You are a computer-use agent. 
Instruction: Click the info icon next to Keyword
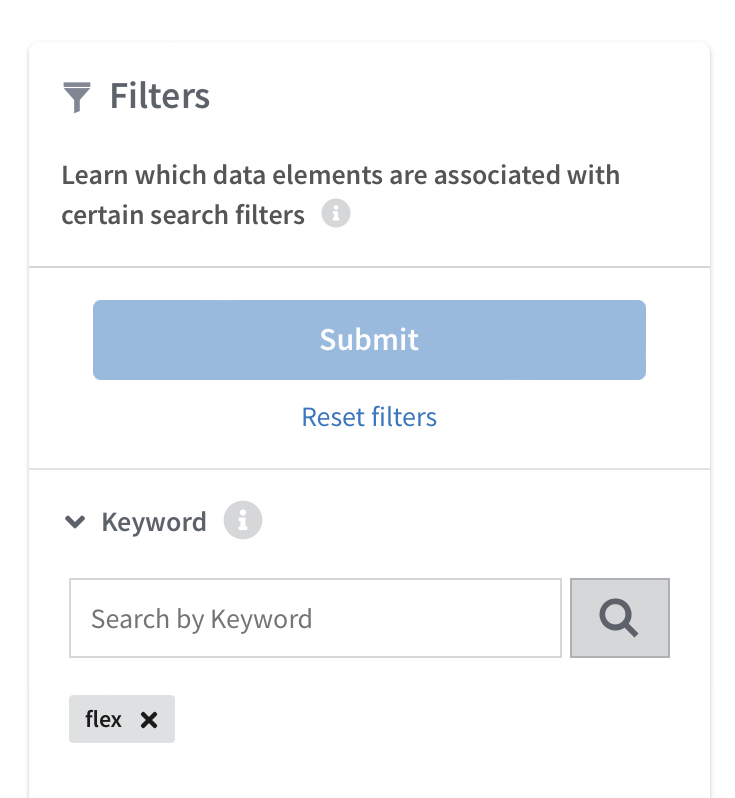pos(243,520)
